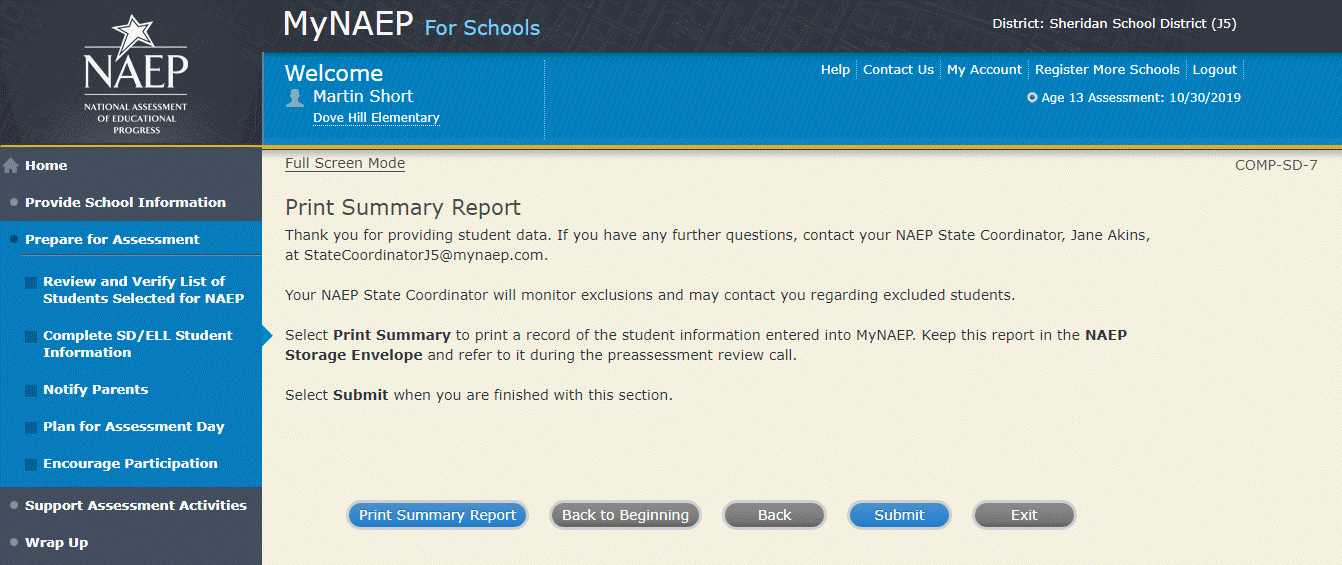Viewport: 1342px width, 565px height.
Task: Click square icon beside Complete SD/ELL Student Information
Action: pyautogui.click(x=31, y=337)
